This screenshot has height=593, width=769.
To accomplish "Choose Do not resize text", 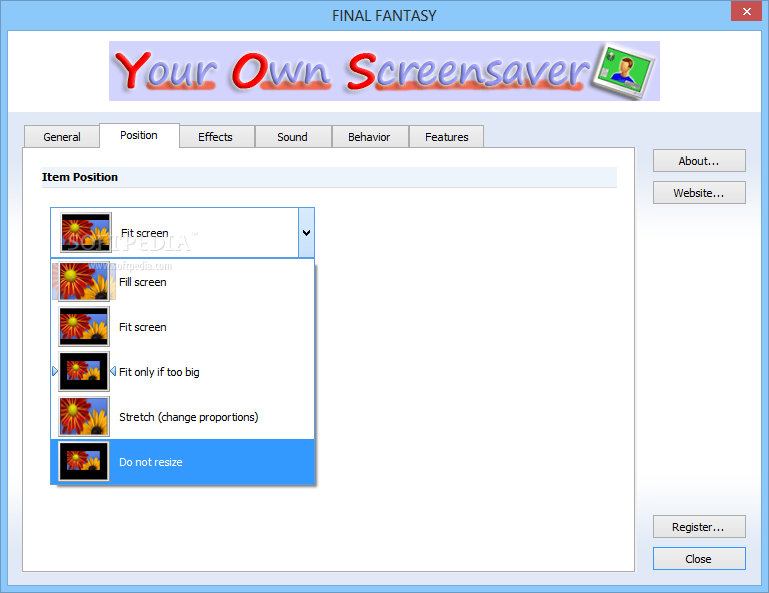I will (151, 462).
